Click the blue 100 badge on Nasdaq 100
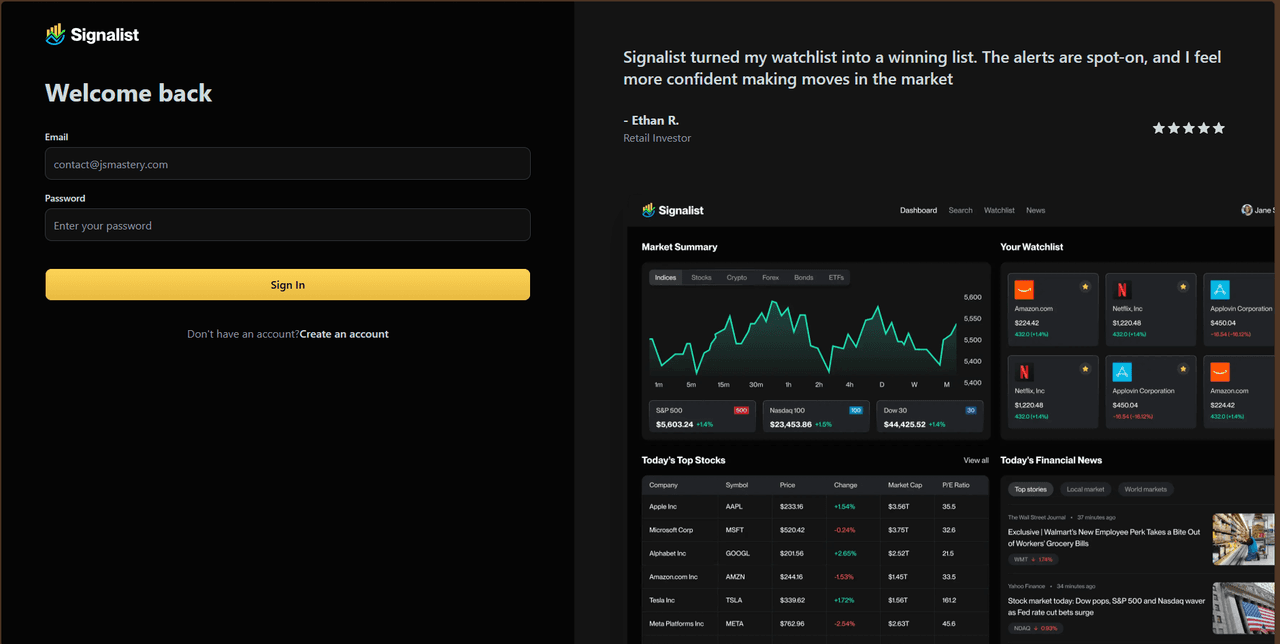The width and height of the screenshot is (1280, 644). point(855,410)
